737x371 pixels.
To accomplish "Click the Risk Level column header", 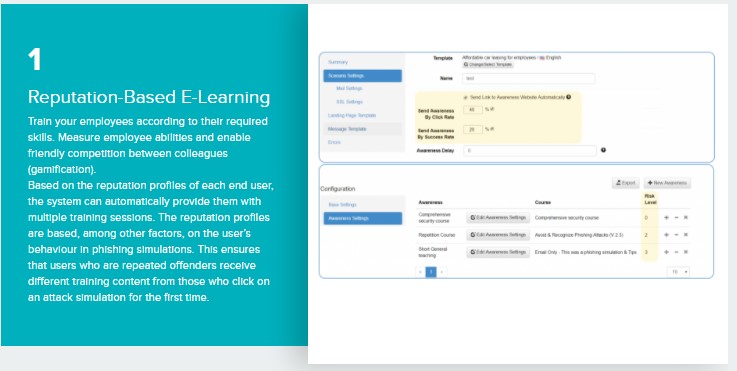I will tap(651, 199).
